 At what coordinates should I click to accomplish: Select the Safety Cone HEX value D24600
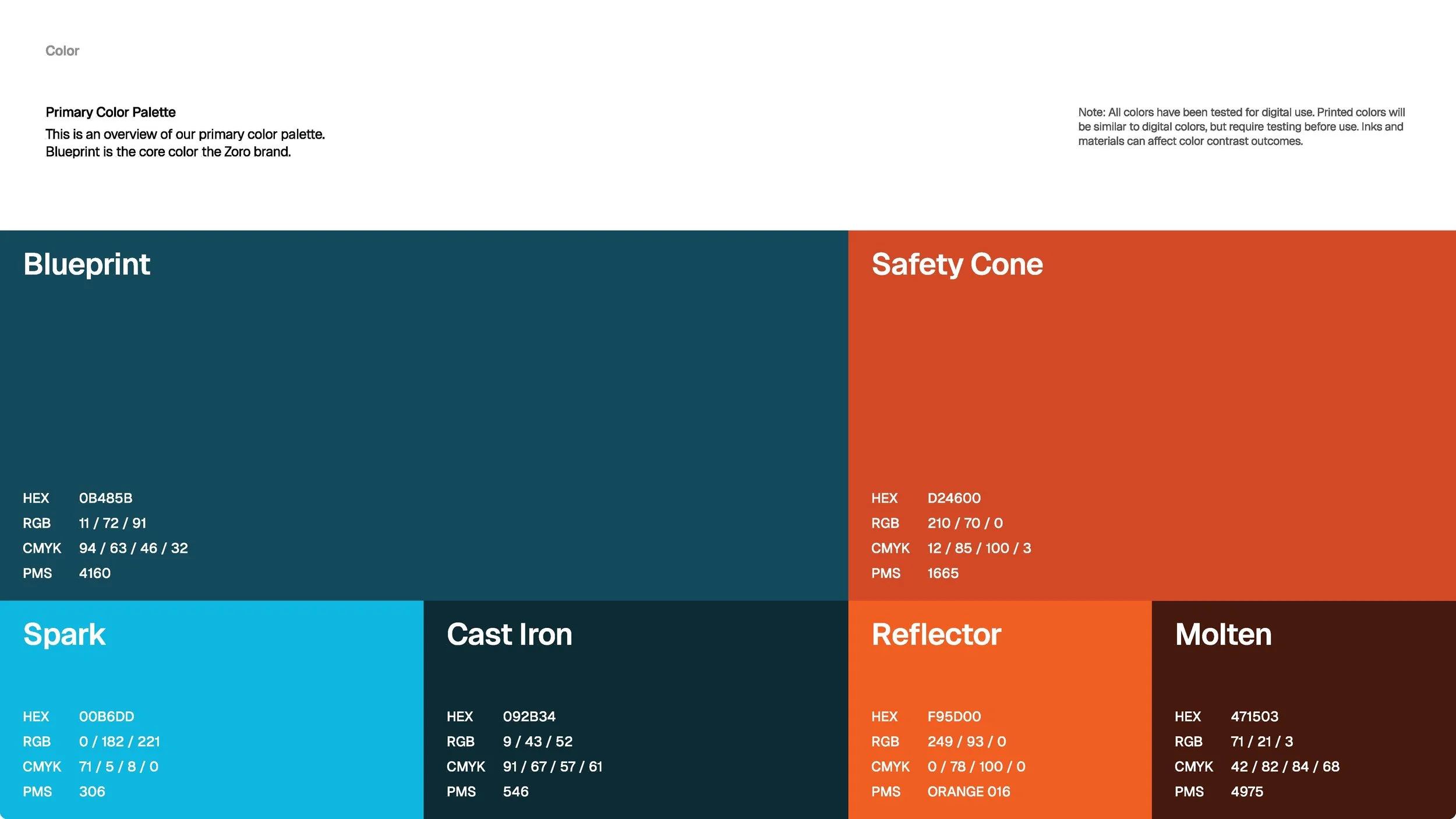pyautogui.click(x=954, y=498)
